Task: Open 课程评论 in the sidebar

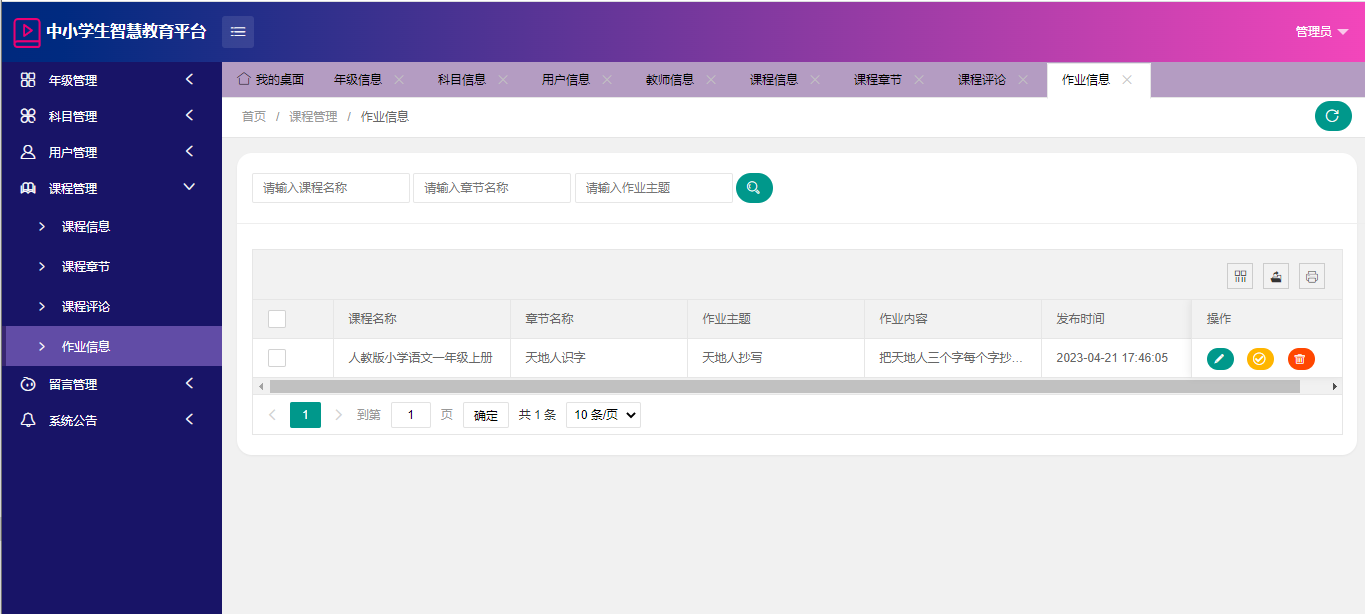Action: pyautogui.click(x=111, y=306)
